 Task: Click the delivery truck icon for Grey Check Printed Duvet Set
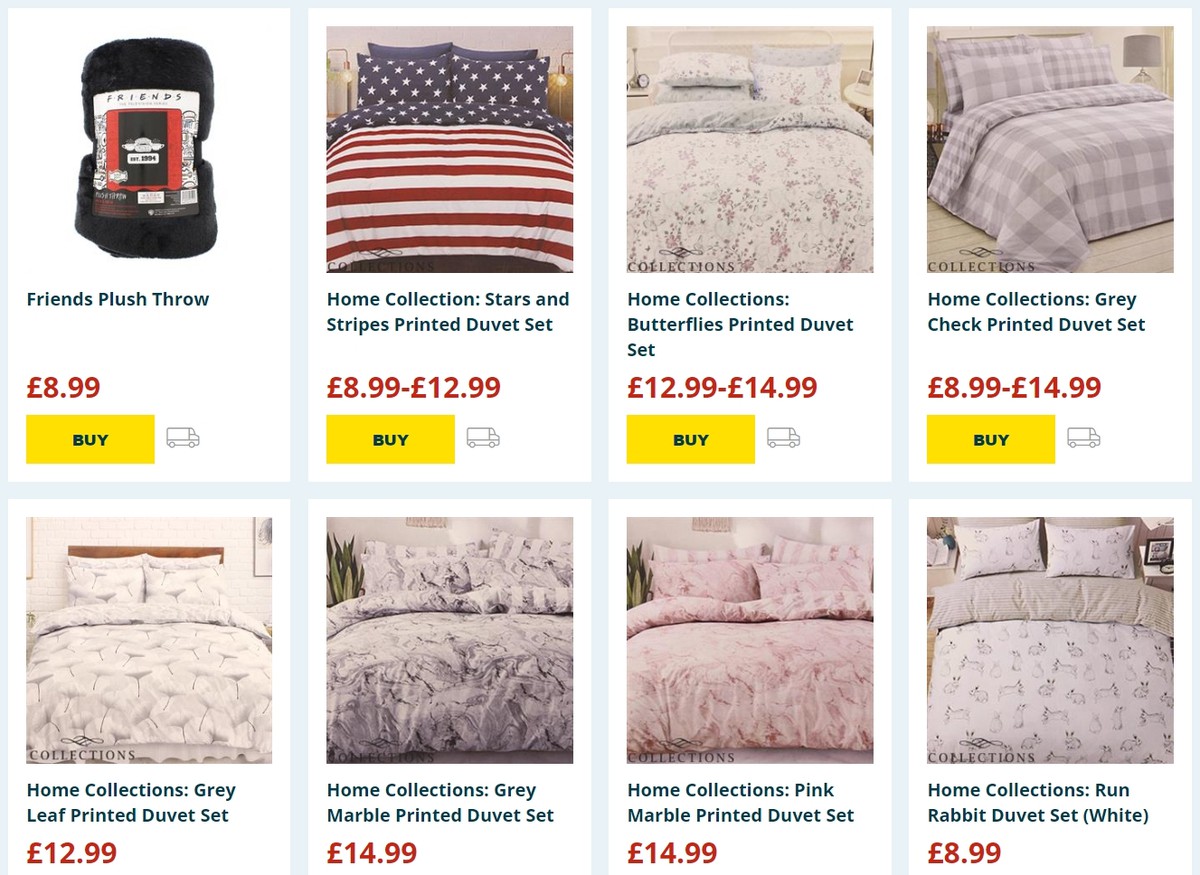coord(1083,437)
